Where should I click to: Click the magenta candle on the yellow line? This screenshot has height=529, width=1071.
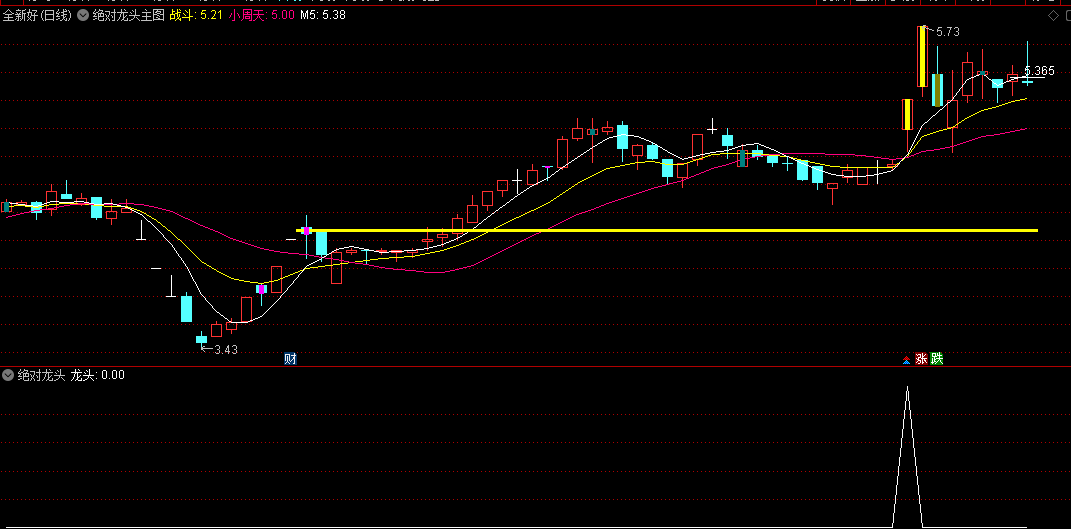point(307,231)
